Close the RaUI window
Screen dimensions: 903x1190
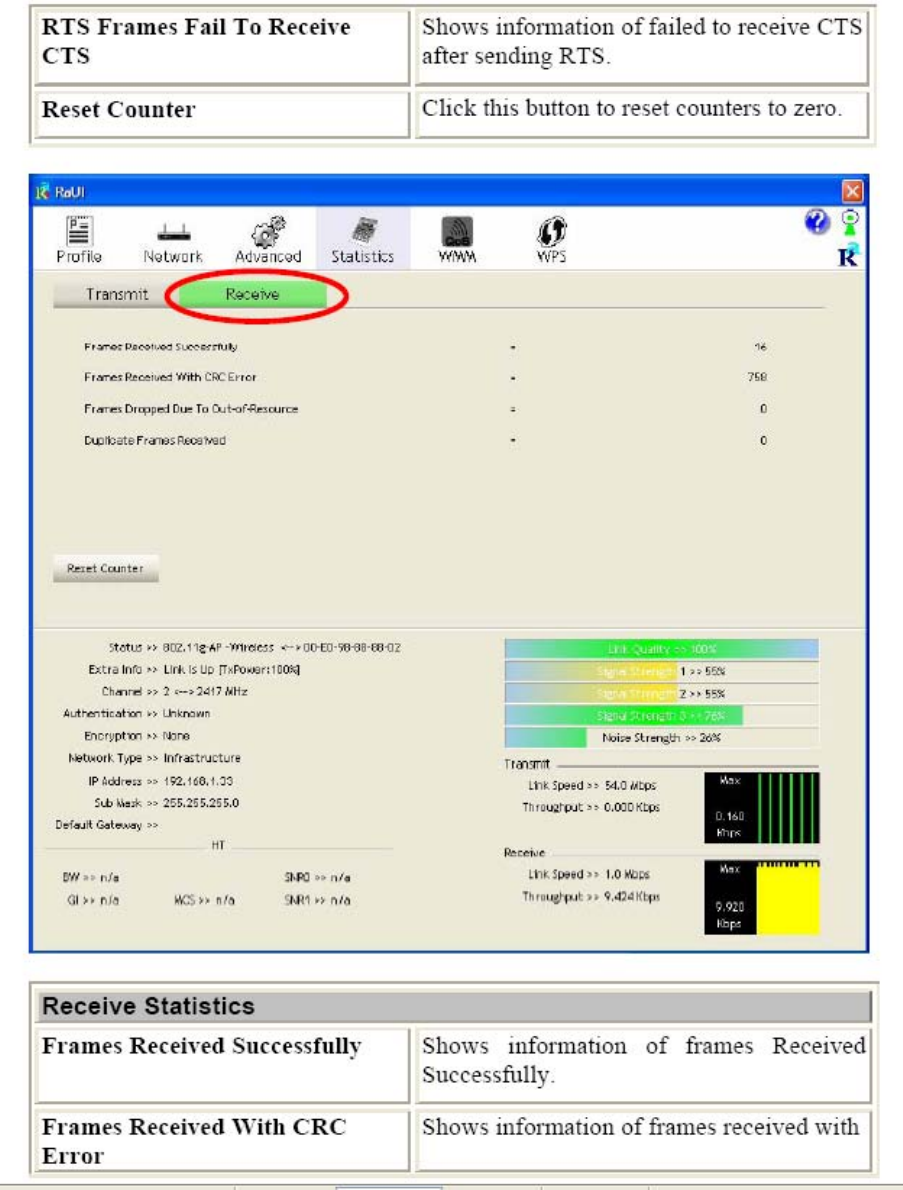[x=852, y=191]
